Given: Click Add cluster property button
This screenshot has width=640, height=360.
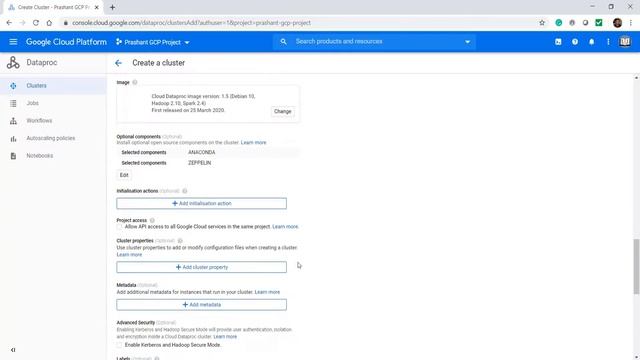Looking at the screenshot, I should (x=202, y=267).
